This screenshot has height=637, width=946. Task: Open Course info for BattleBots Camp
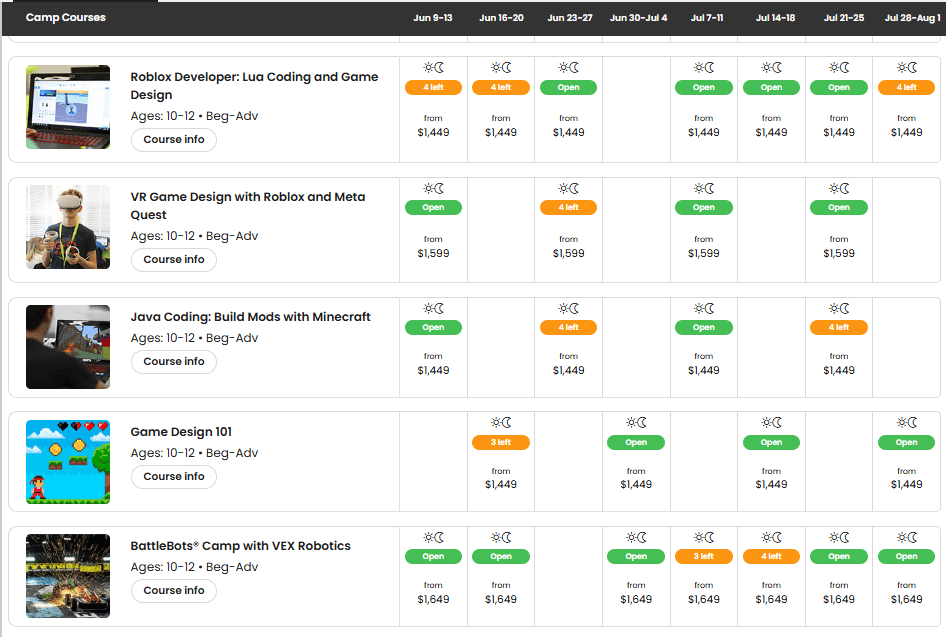[x=174, y=591]
